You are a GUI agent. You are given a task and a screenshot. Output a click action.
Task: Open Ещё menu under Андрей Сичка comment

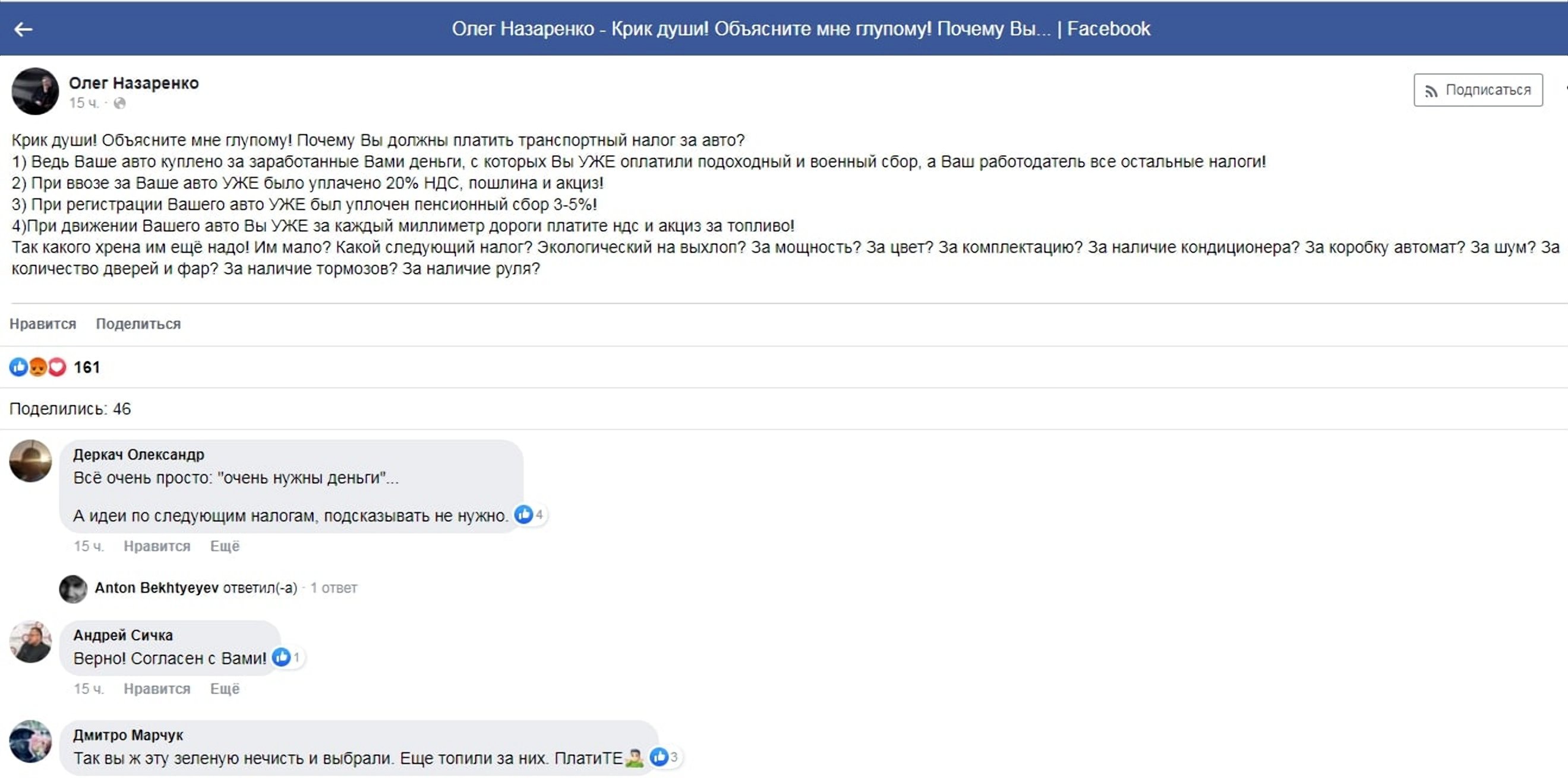[225, 688]
